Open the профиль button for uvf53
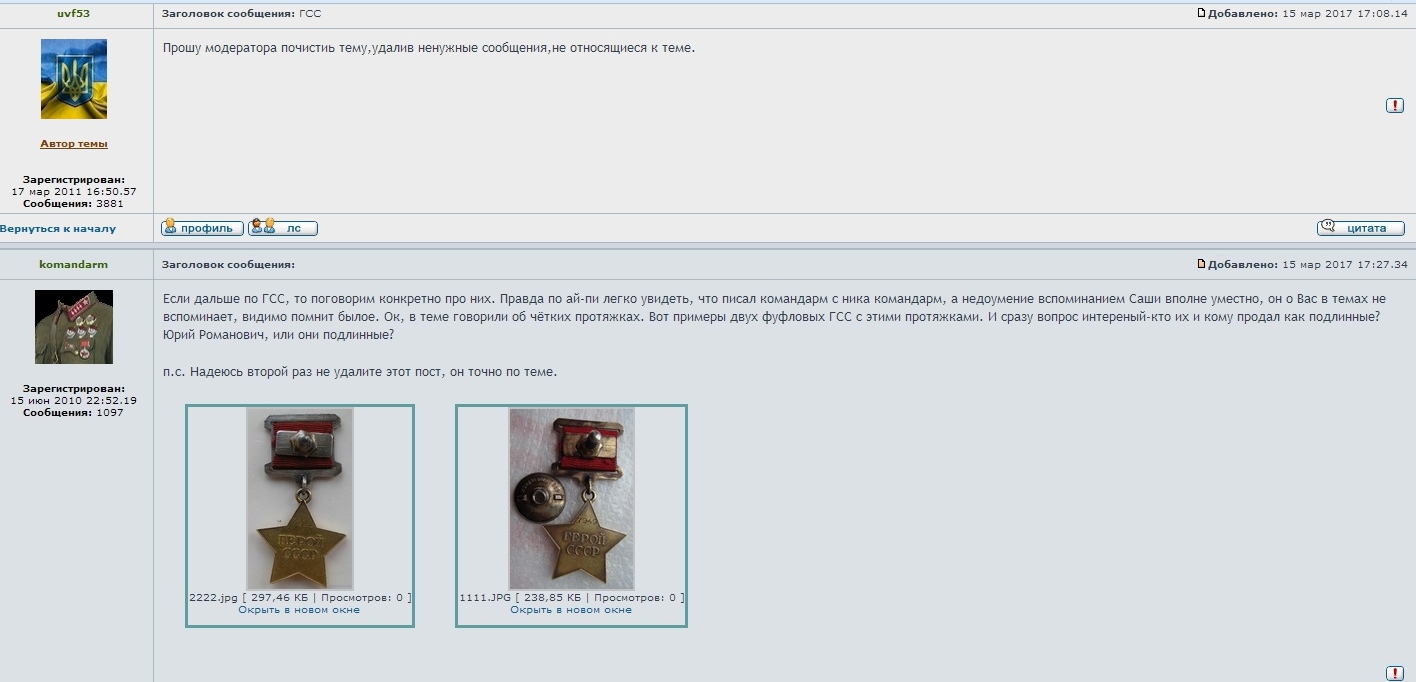Viewport: 1416px width, 682px height. coord(203,228)
